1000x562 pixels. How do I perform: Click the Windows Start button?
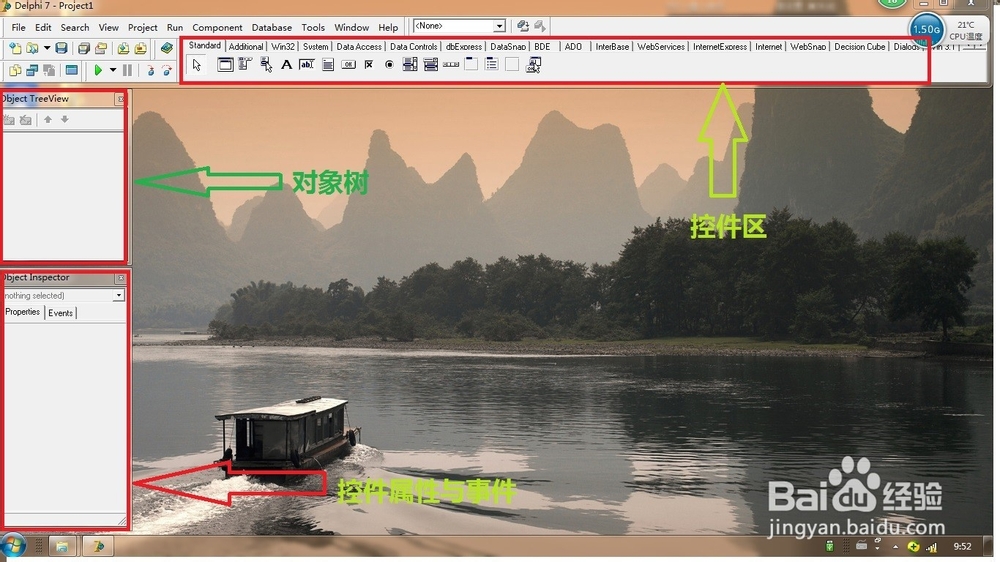pyautogui.click(x=12, y=545)
